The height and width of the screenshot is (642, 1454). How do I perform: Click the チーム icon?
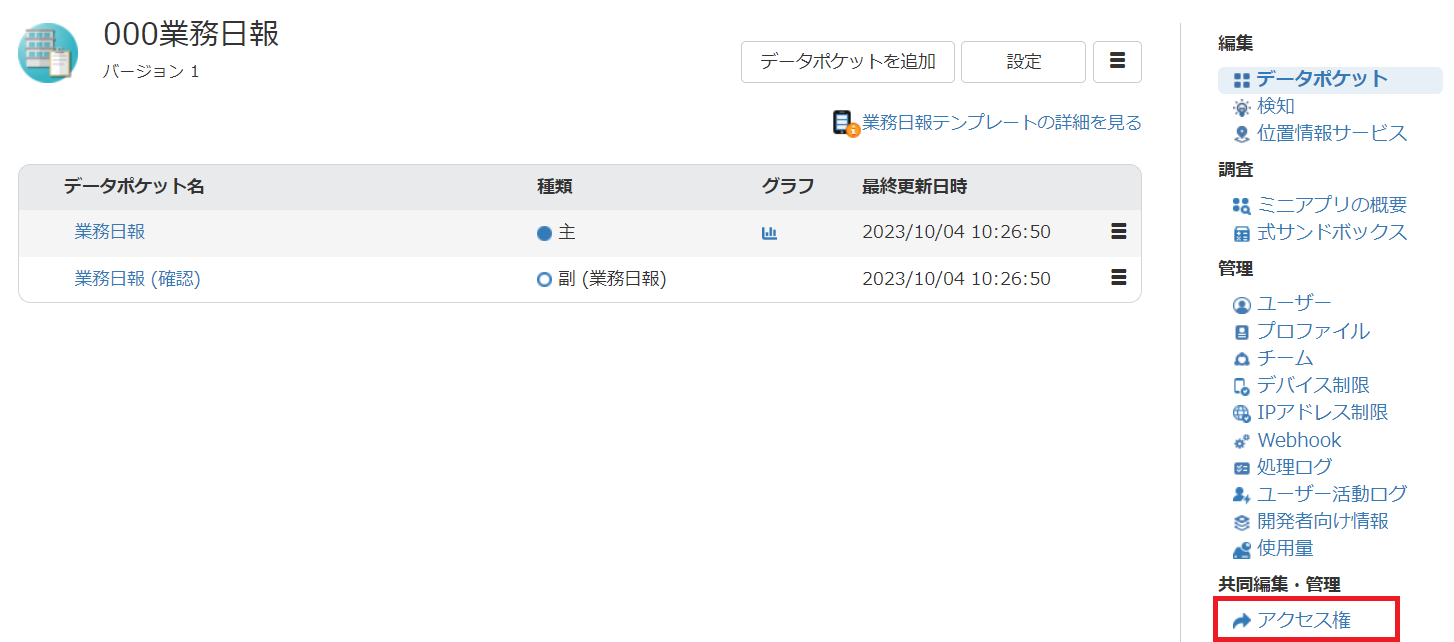click(1242, 359)
